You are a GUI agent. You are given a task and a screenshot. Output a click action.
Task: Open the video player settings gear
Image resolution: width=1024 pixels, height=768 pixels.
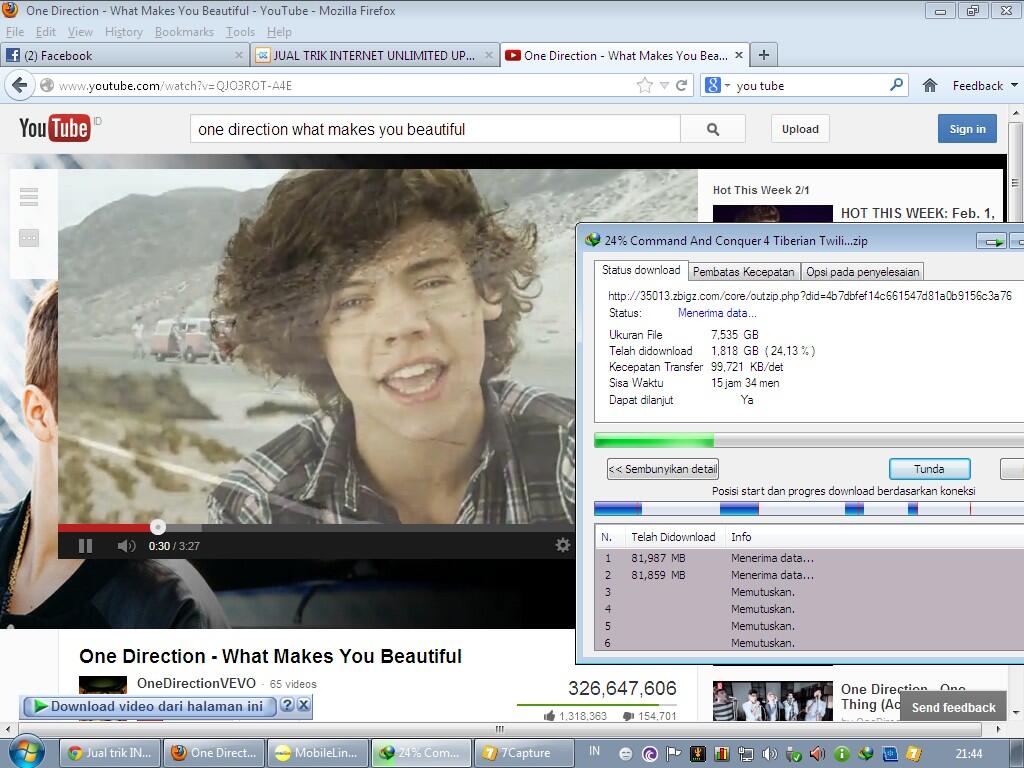(562, 545)
